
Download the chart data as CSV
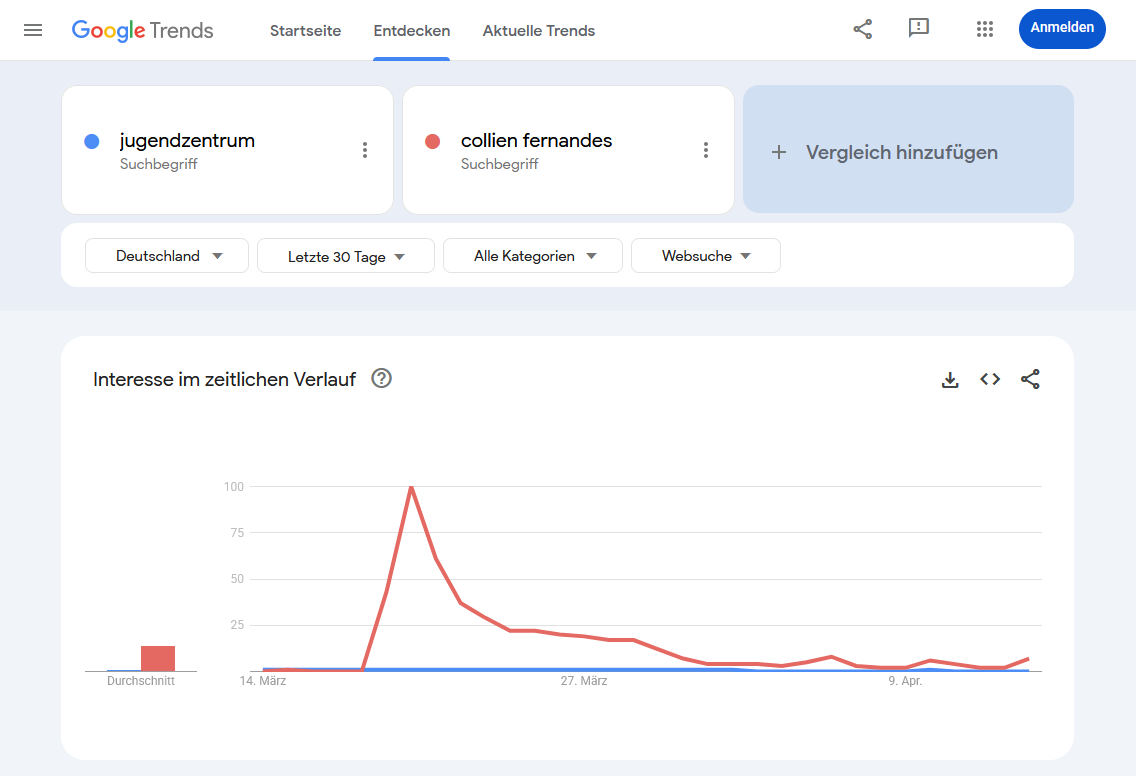[x=950, y=379]
